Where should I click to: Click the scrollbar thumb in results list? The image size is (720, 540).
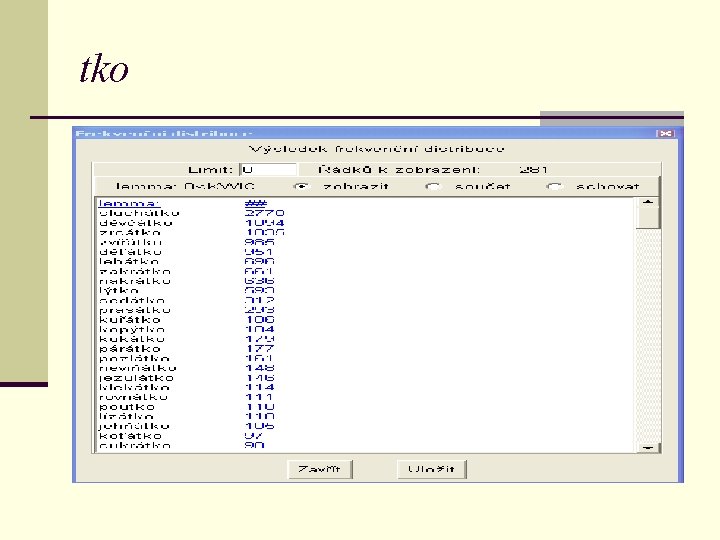pos(648,218)
